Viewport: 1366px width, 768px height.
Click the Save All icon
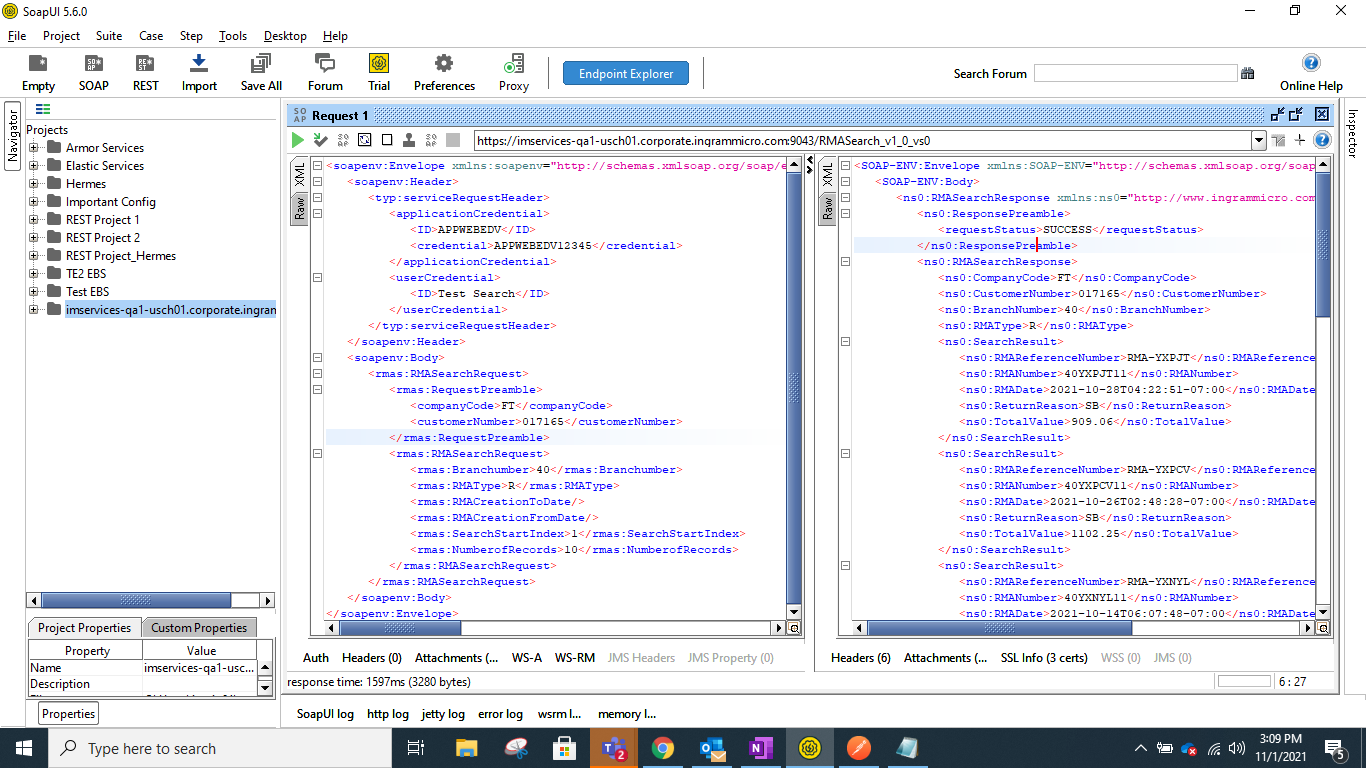click(261, 72)
